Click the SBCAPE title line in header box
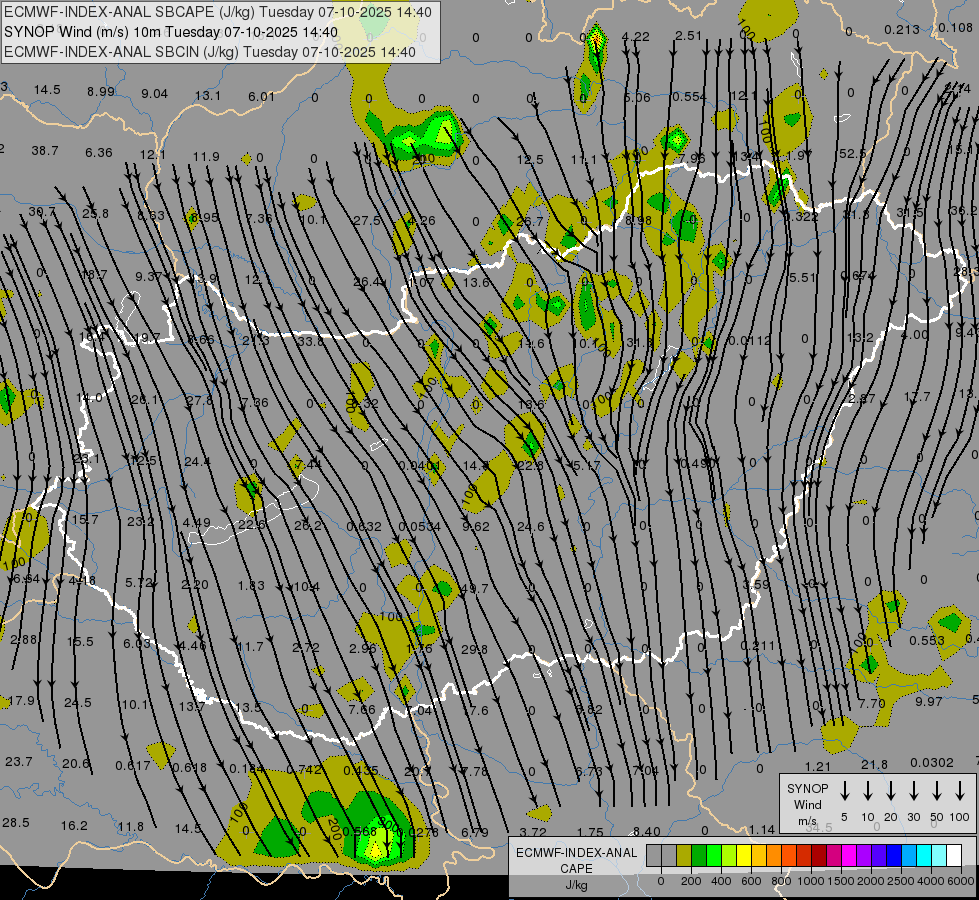The image size is (979, 900). click(x=217, y=12)
